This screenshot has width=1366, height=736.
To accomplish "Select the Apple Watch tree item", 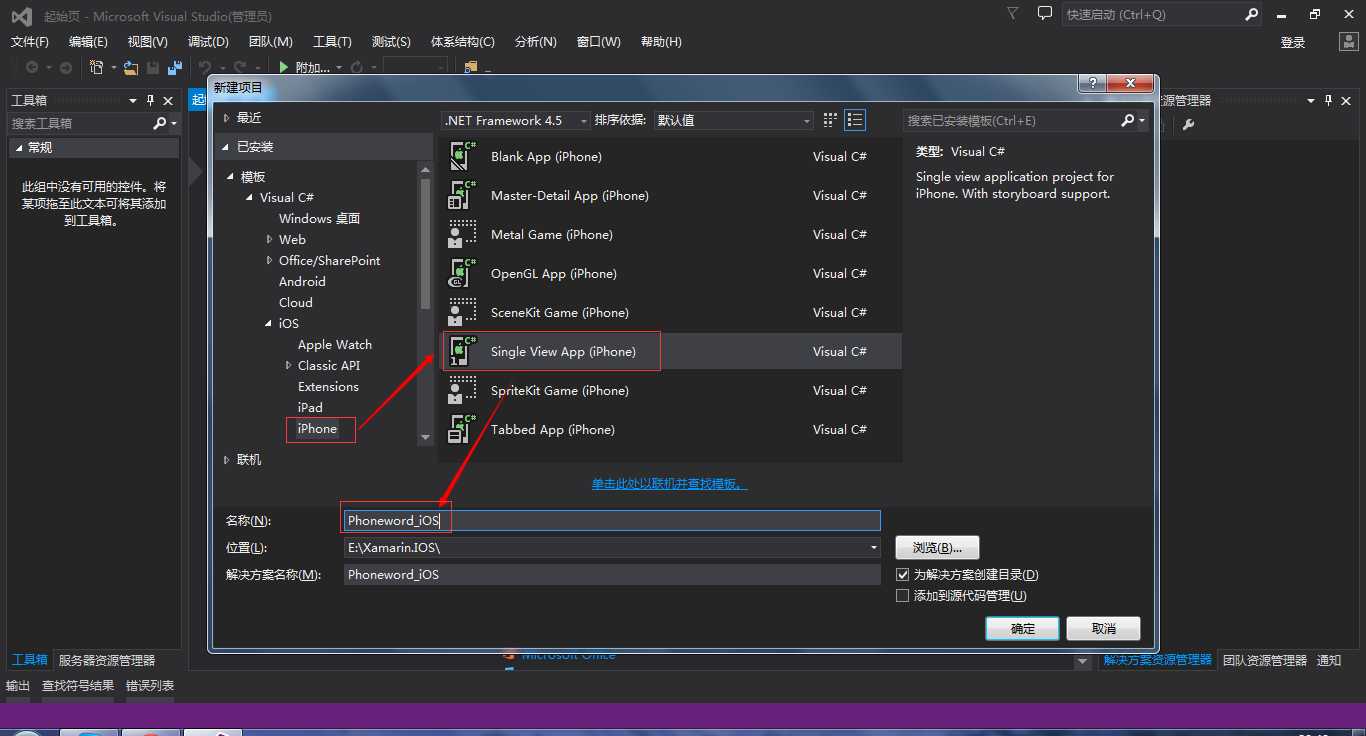I will (x=335, y=345).
